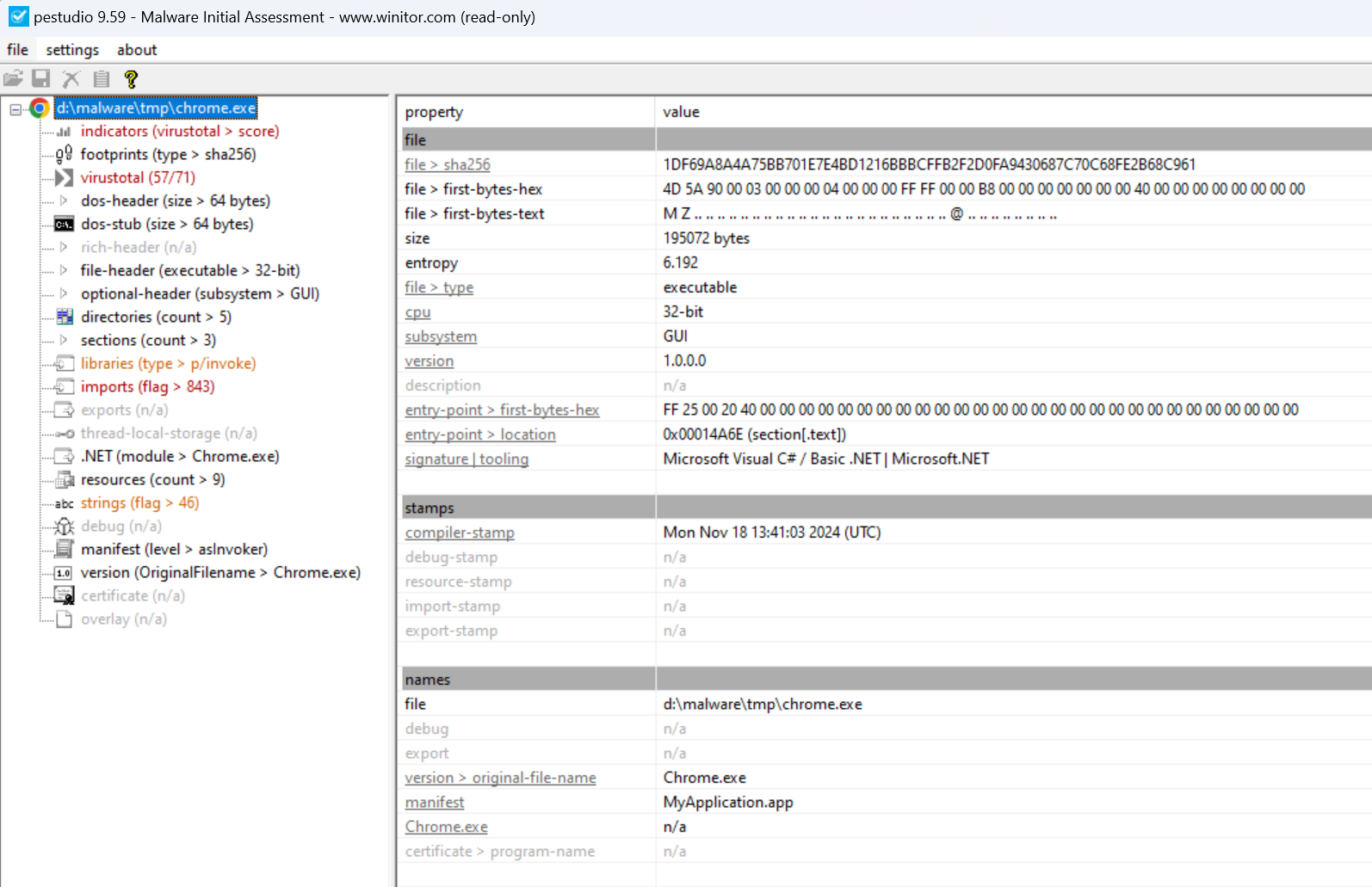Open the settings menu
Viewport: 1372px width, 887px height.
72,50
